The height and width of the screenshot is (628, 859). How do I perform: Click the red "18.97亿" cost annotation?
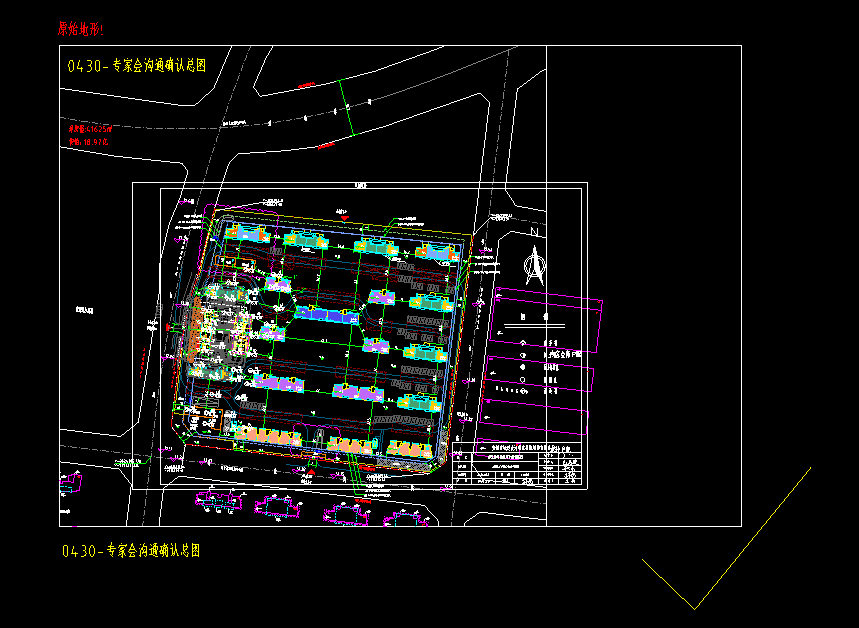click(88, 143)
